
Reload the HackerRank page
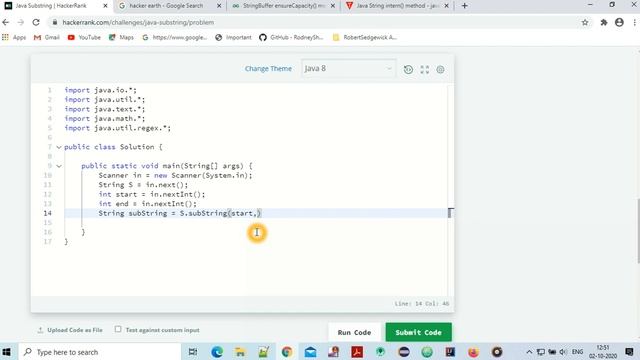click(36, 22)
